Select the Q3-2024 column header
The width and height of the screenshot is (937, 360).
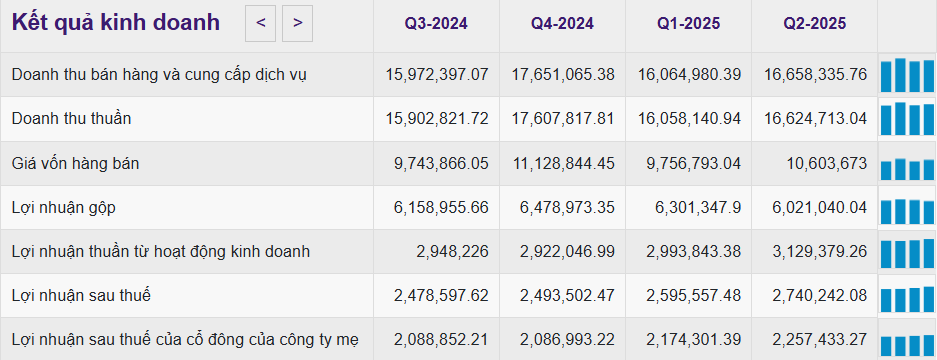(436, 23)
